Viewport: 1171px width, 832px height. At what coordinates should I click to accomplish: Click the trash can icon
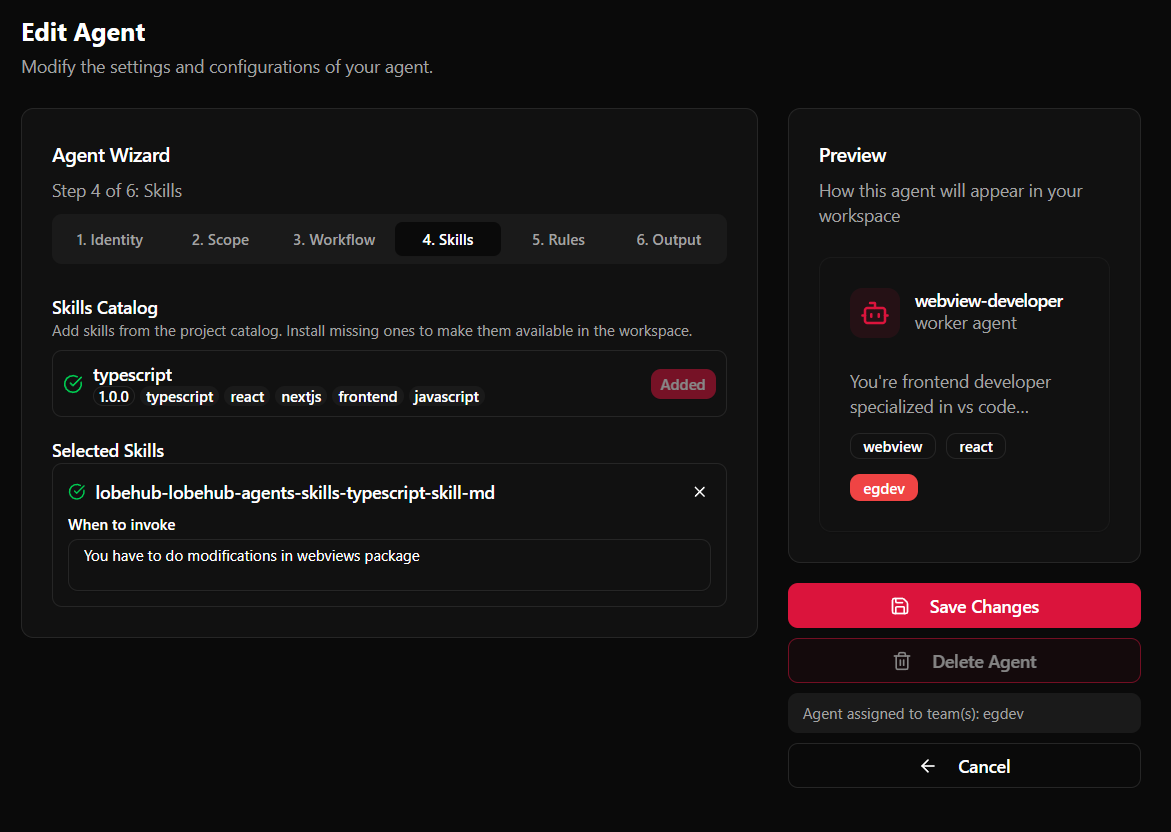902,661
